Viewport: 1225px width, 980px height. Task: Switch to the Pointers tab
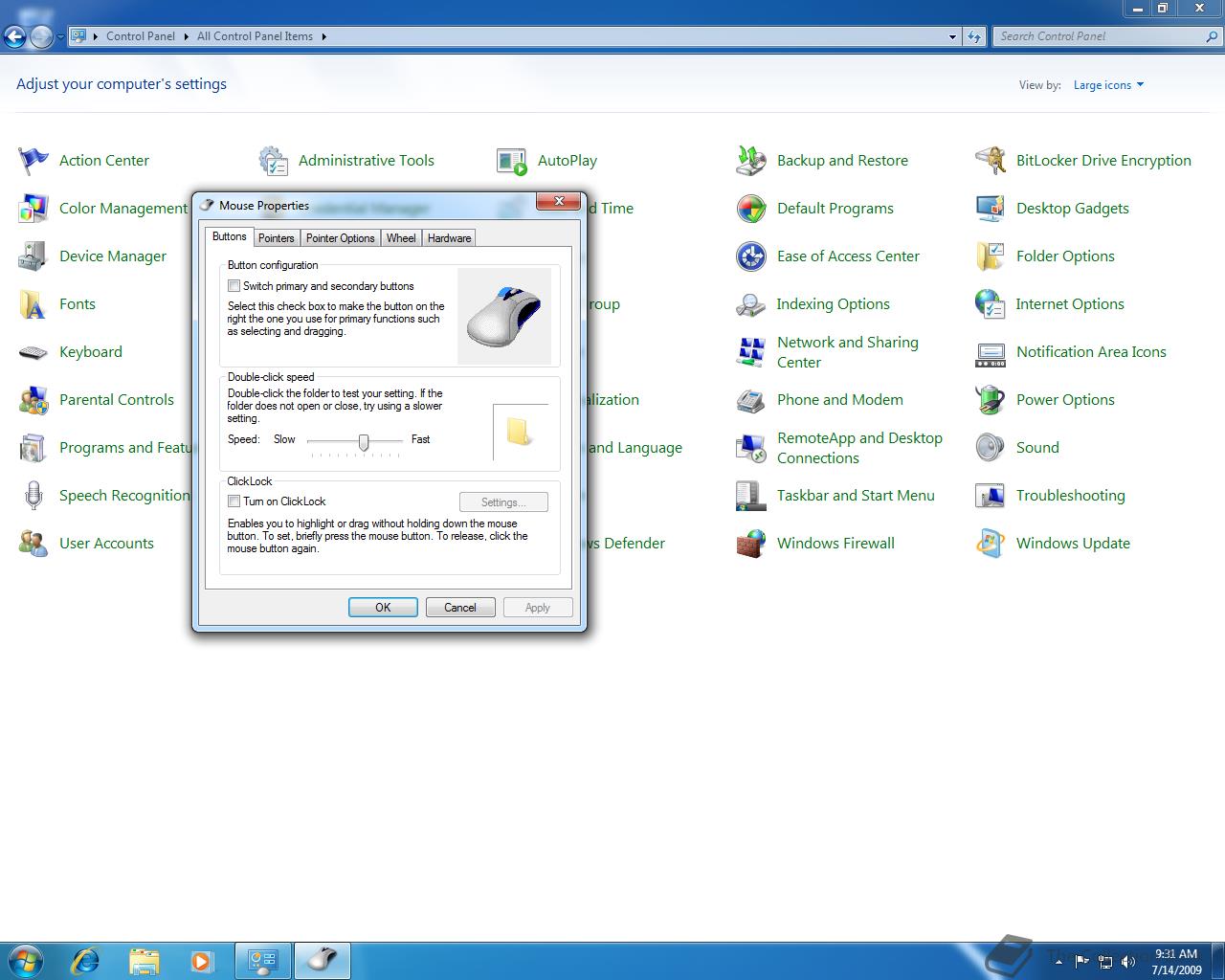click(277, 238)
